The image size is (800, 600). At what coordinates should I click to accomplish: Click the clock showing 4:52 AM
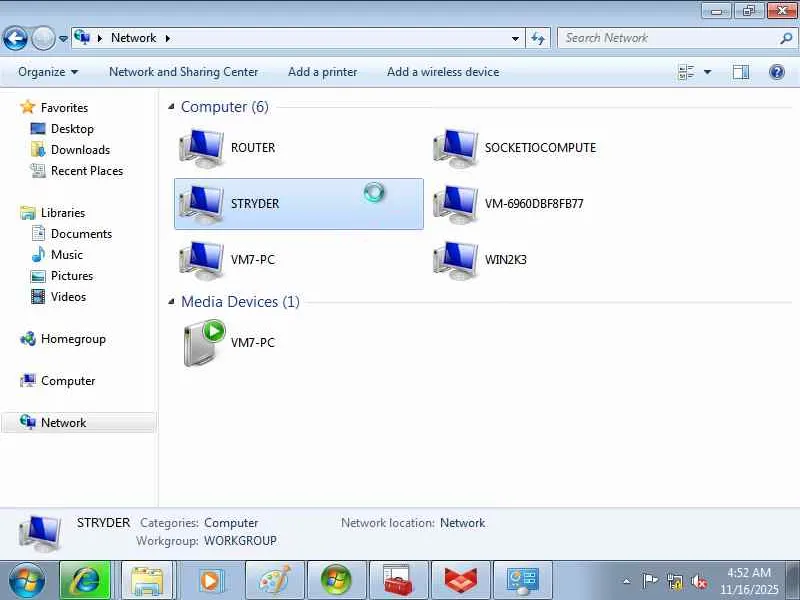(749, 572)
